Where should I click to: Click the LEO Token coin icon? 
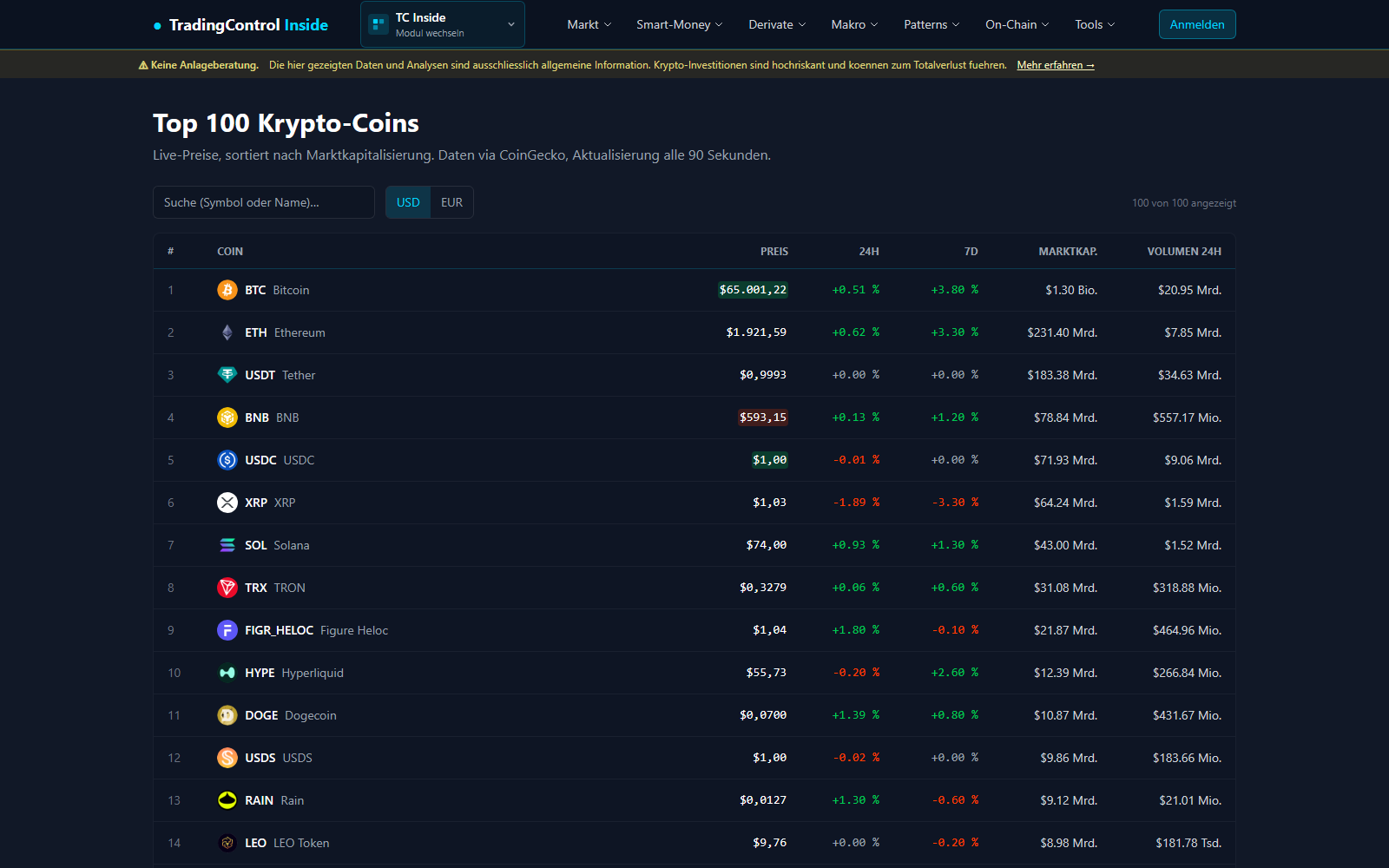(227, 843)
